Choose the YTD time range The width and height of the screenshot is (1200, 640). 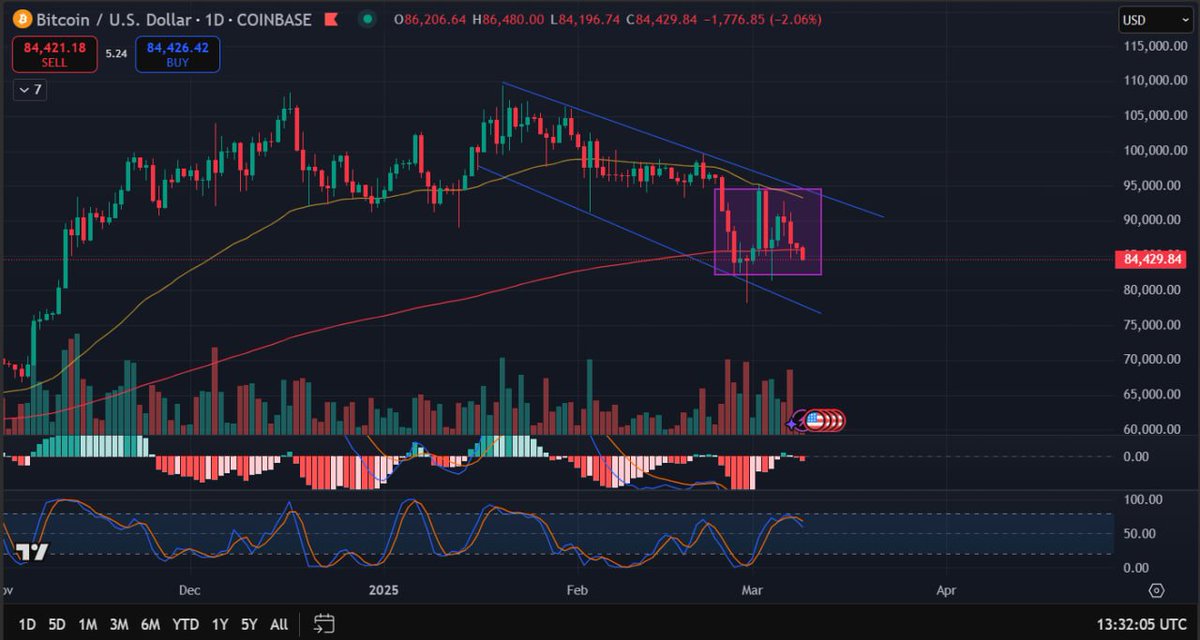pos(186,624)
